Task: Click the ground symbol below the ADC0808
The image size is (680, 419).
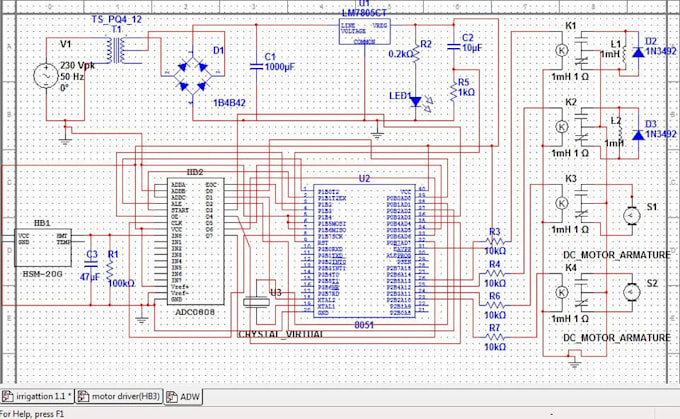Action: [141, 320]
